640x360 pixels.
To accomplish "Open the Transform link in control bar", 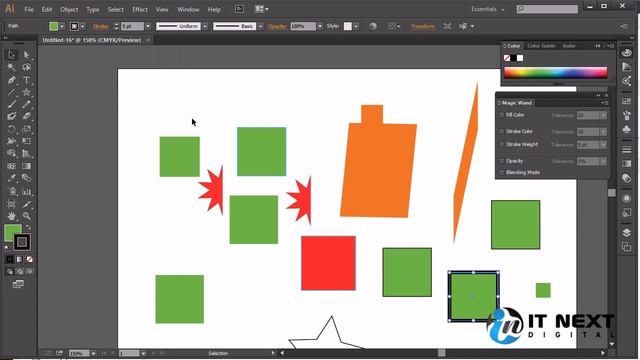I will tap(422, 26).
